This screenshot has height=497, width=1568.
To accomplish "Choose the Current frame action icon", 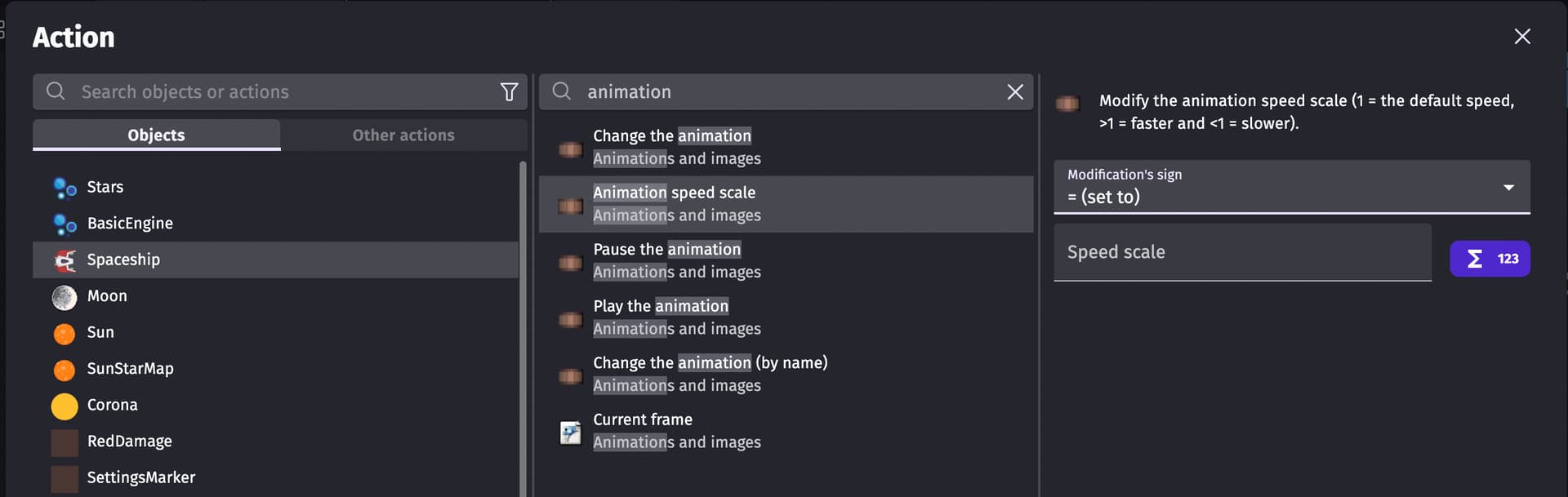I will pyautogui.click(x=570, y=432).
